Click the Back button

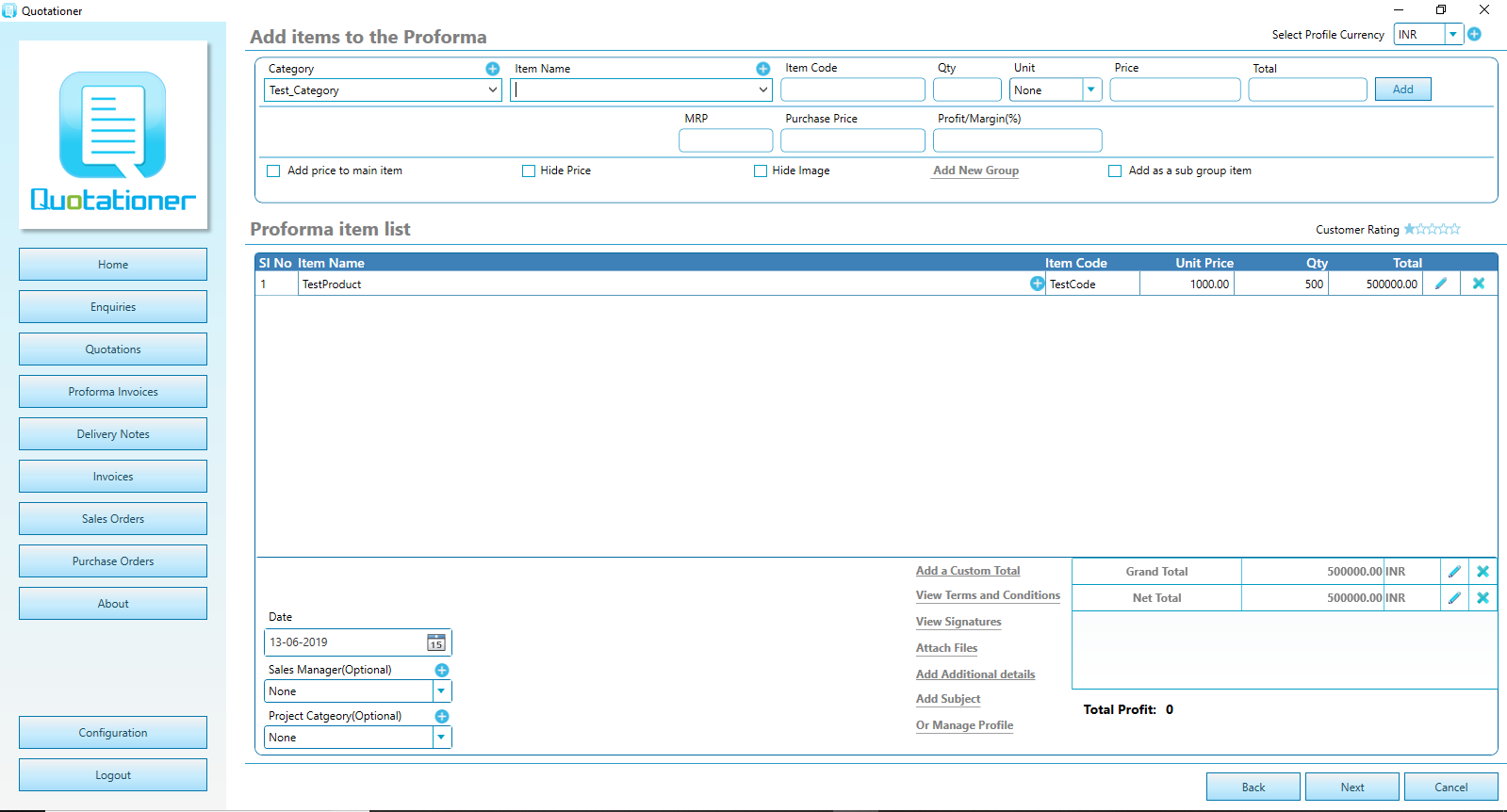coord(1253,788)
